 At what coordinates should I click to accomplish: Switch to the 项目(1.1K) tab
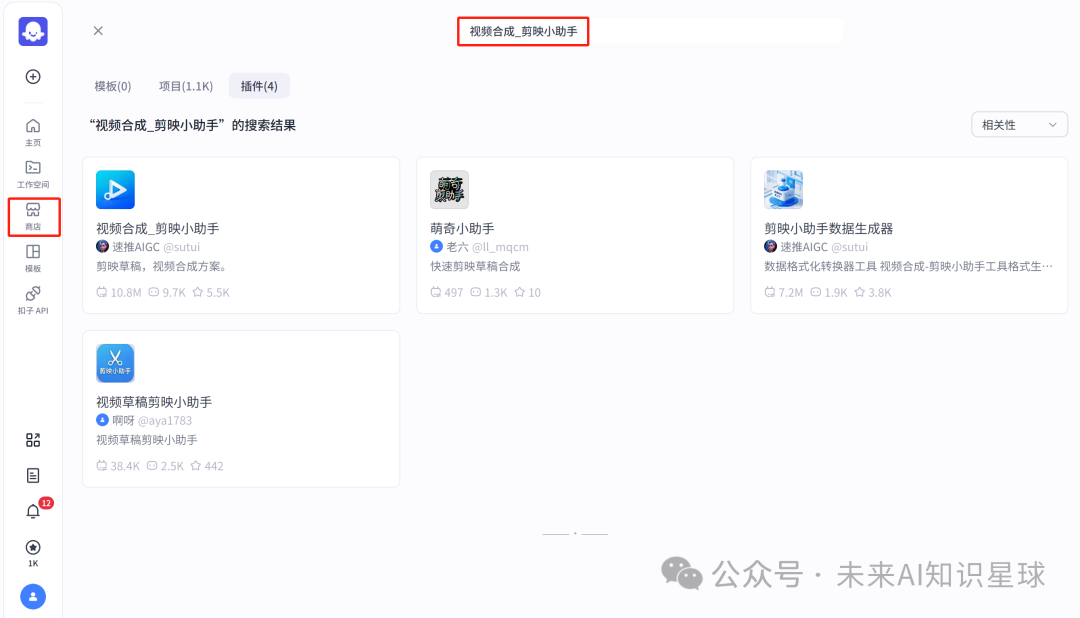coord(186,86)
